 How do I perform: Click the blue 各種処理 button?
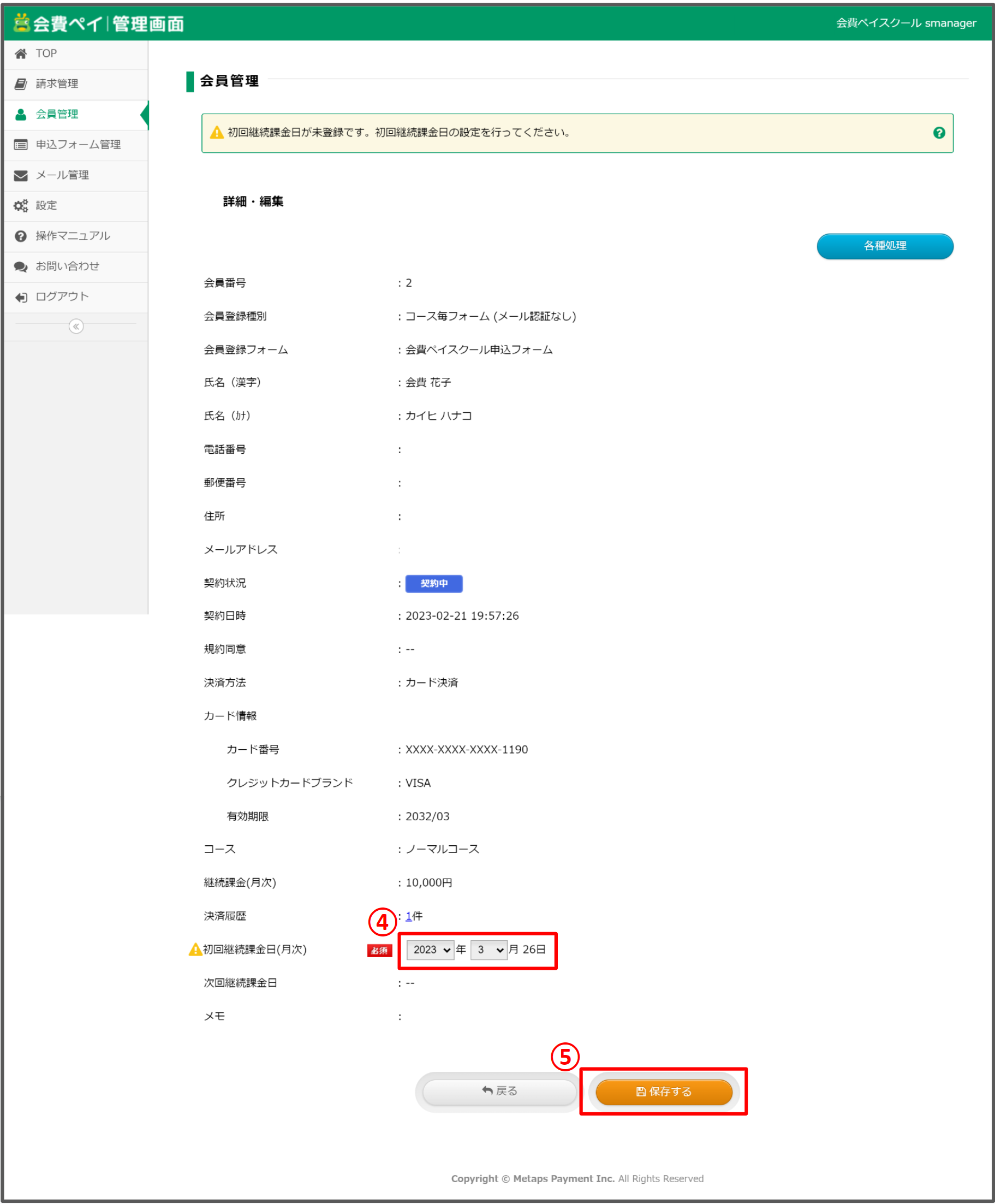click(885, 246)
